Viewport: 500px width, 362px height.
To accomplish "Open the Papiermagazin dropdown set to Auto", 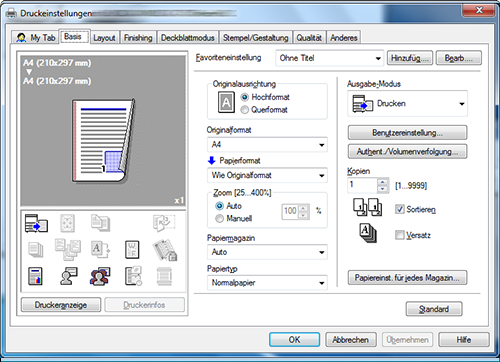I will coord(267,252).
